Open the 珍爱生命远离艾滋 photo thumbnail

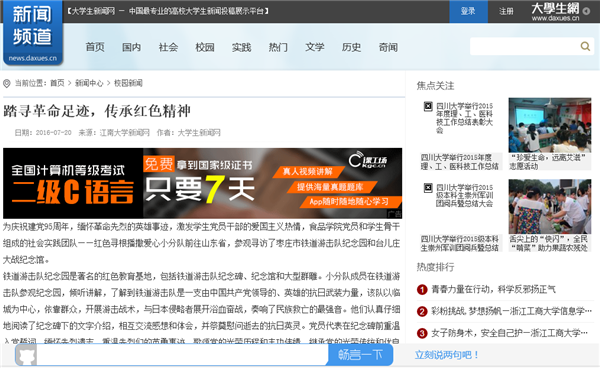tap(550, 125)
